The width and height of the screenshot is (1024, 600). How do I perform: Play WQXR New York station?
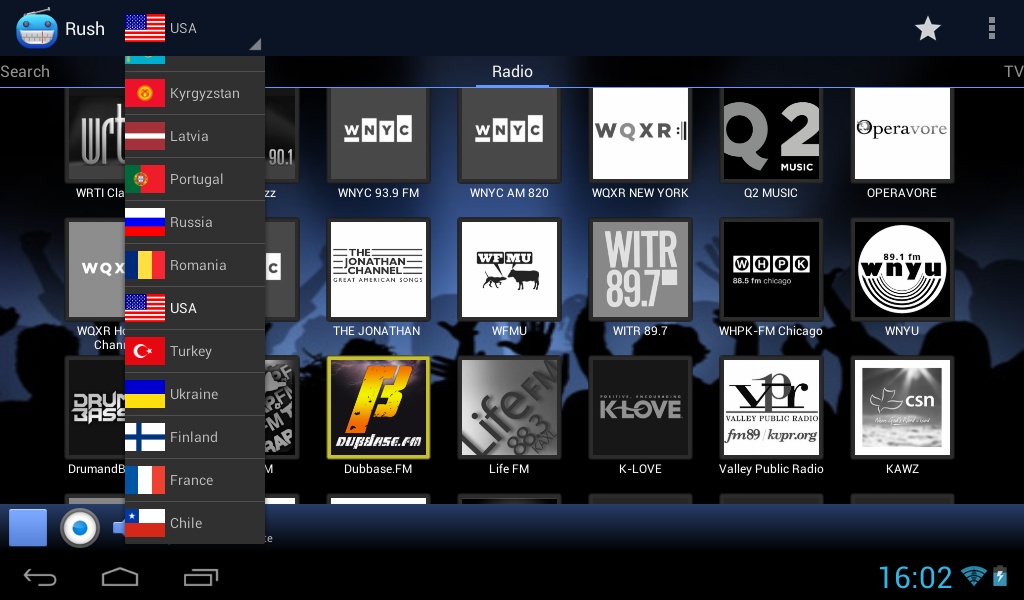tap(640, 144)
